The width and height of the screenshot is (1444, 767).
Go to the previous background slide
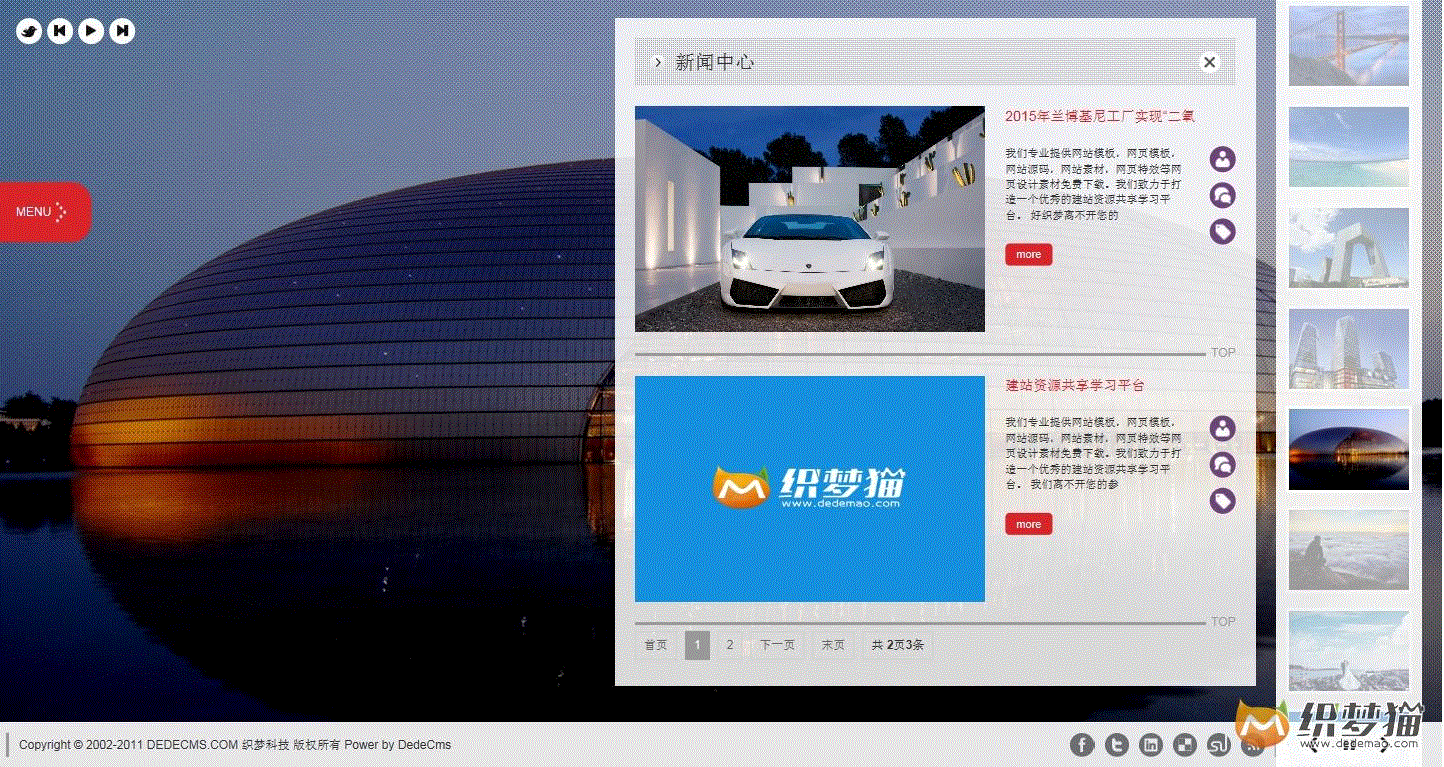click(60, 31)
